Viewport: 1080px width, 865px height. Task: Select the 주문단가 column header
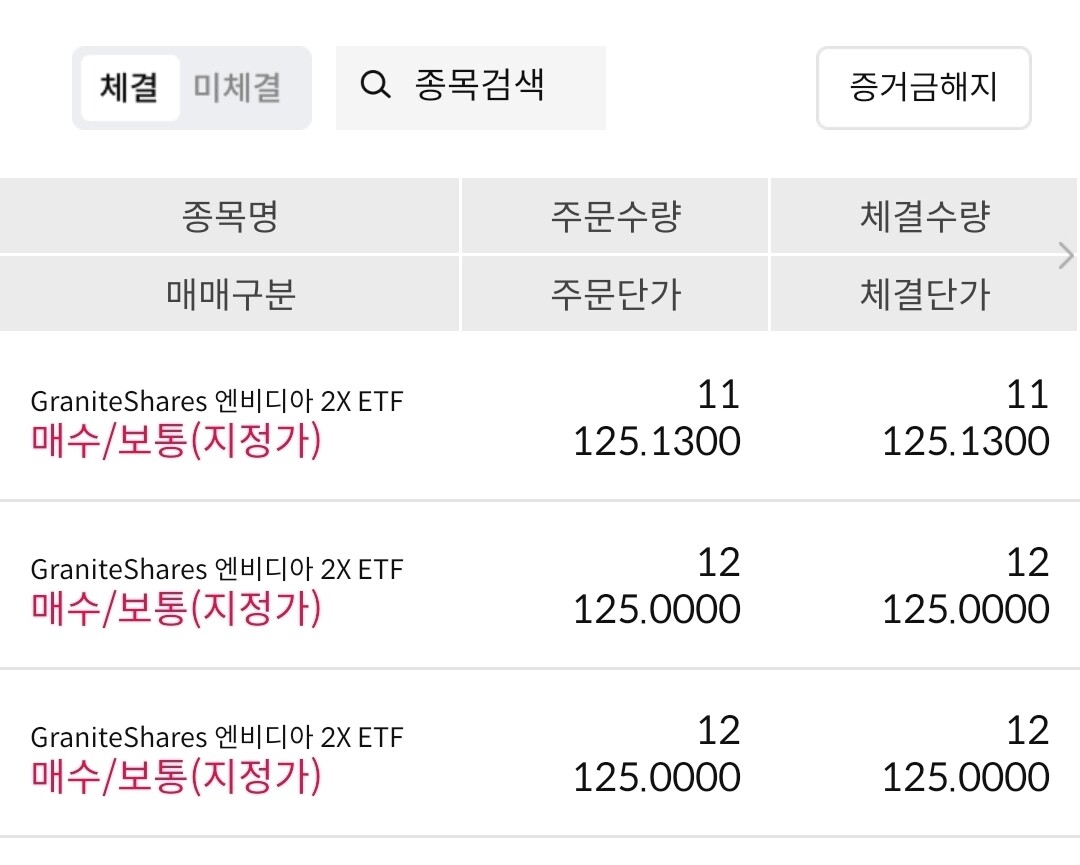[615, 294]
